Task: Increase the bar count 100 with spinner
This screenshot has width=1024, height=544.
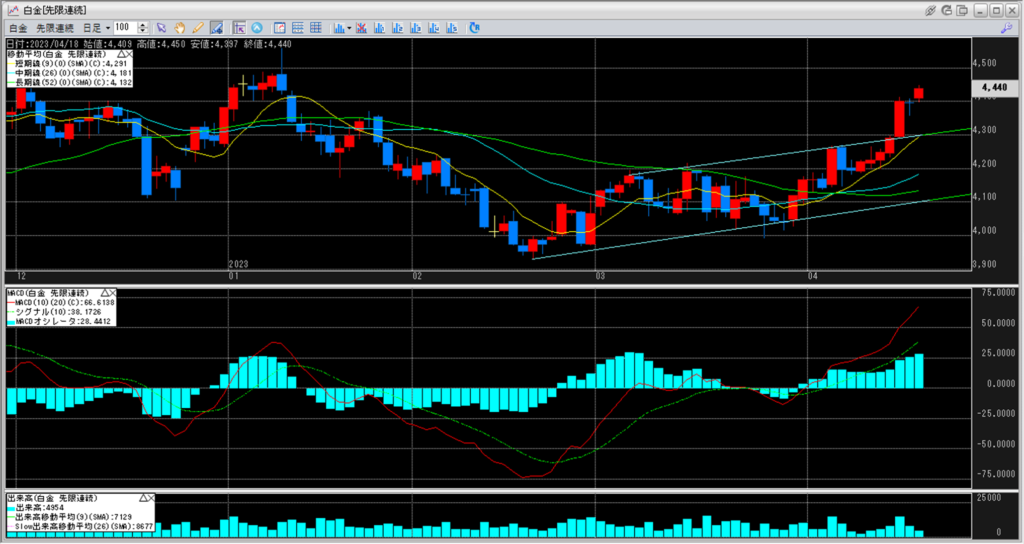Action: point(144,24)
